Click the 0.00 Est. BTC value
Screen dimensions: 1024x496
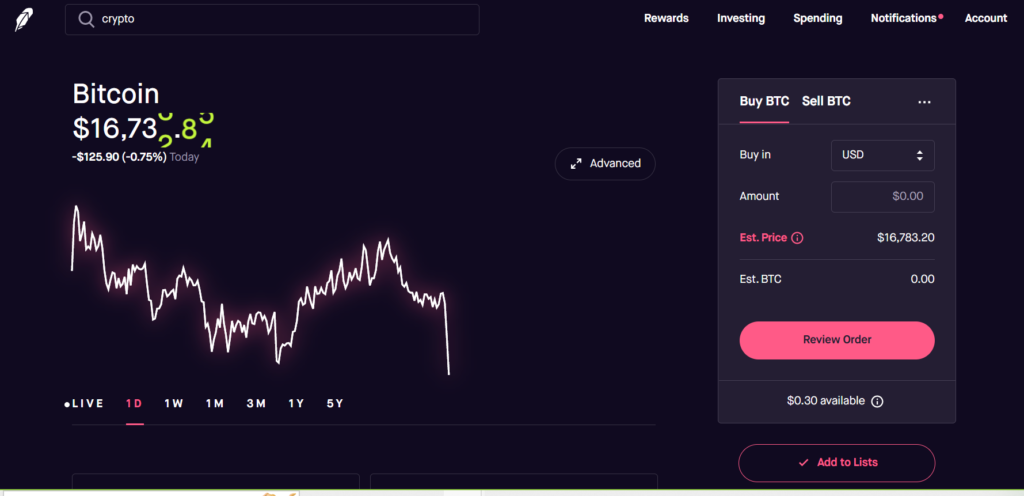(x=922, y=279)
